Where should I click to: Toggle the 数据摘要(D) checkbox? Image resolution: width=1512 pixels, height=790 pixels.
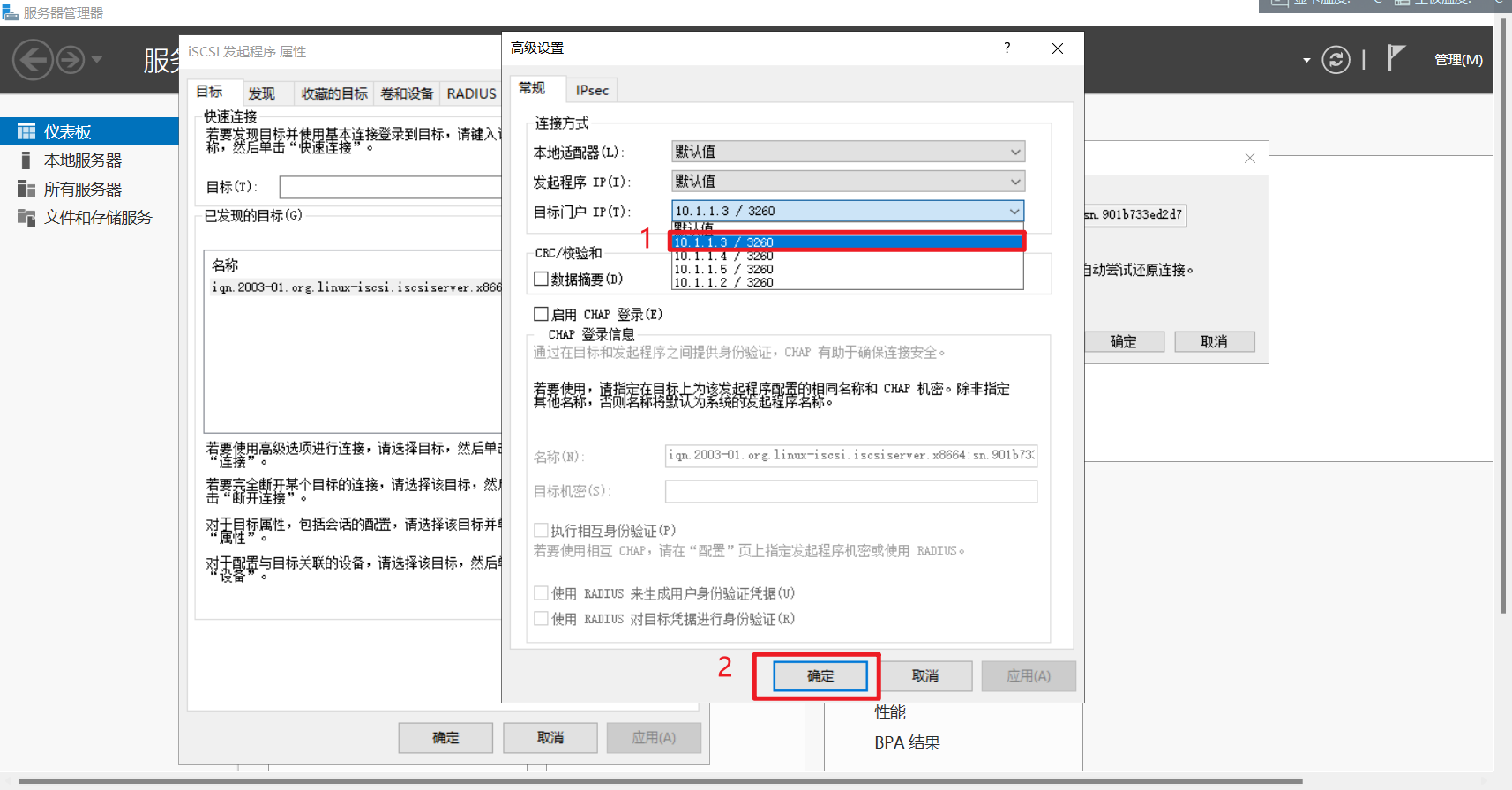click(542, 279)
